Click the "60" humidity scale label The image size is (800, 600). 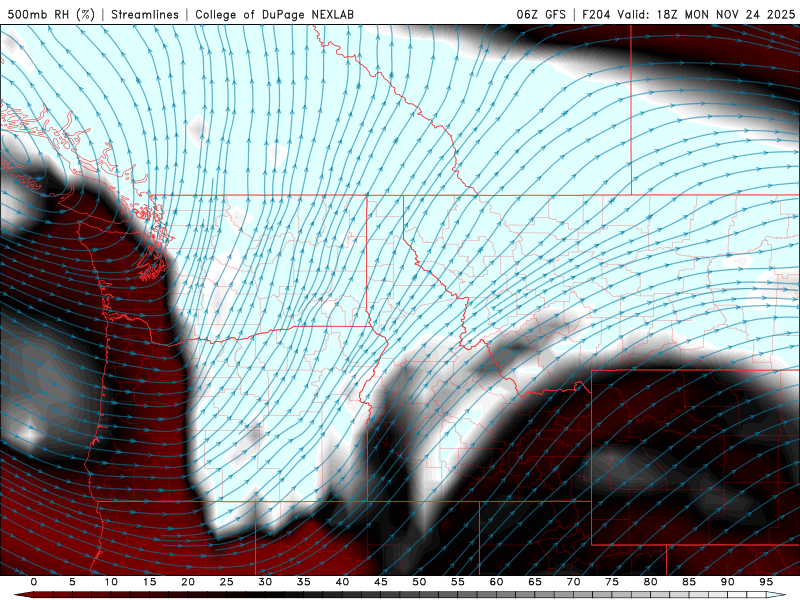(496, 582)
